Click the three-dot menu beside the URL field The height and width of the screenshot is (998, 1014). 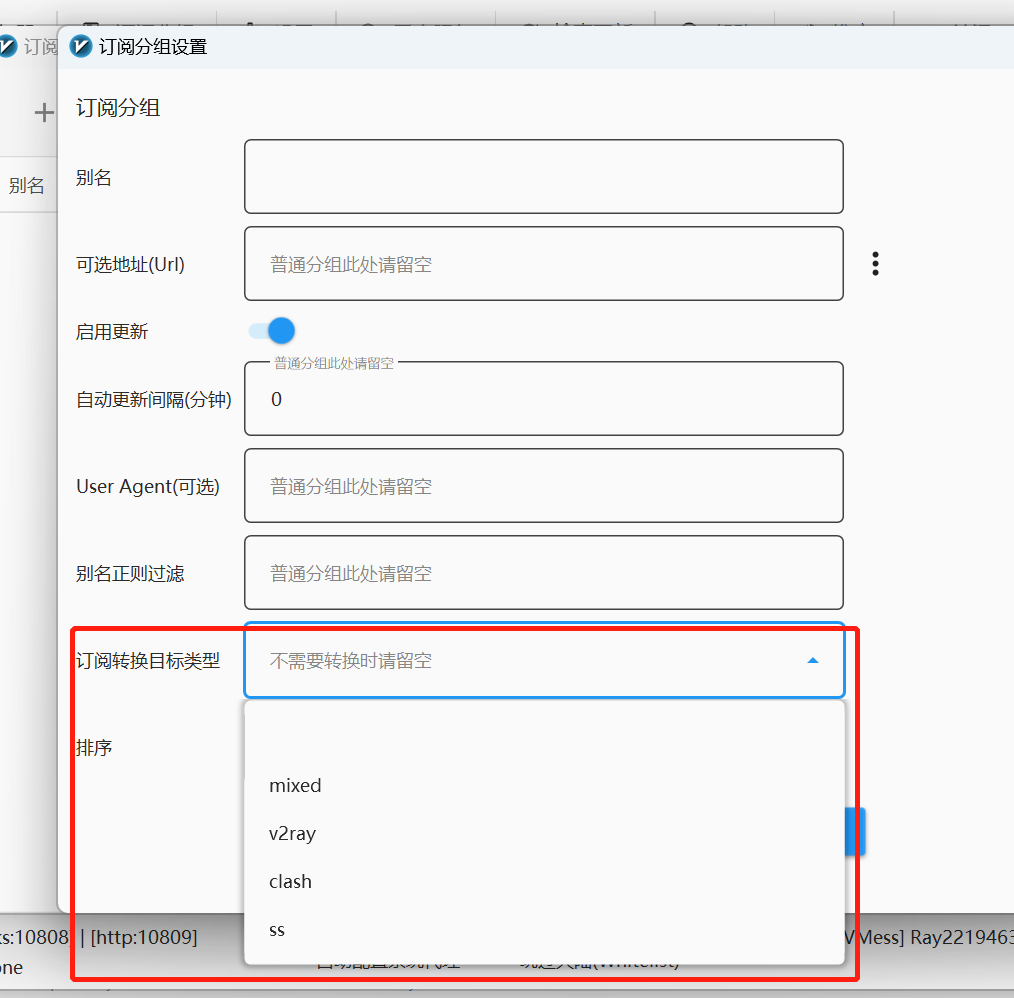coord(875,263)
